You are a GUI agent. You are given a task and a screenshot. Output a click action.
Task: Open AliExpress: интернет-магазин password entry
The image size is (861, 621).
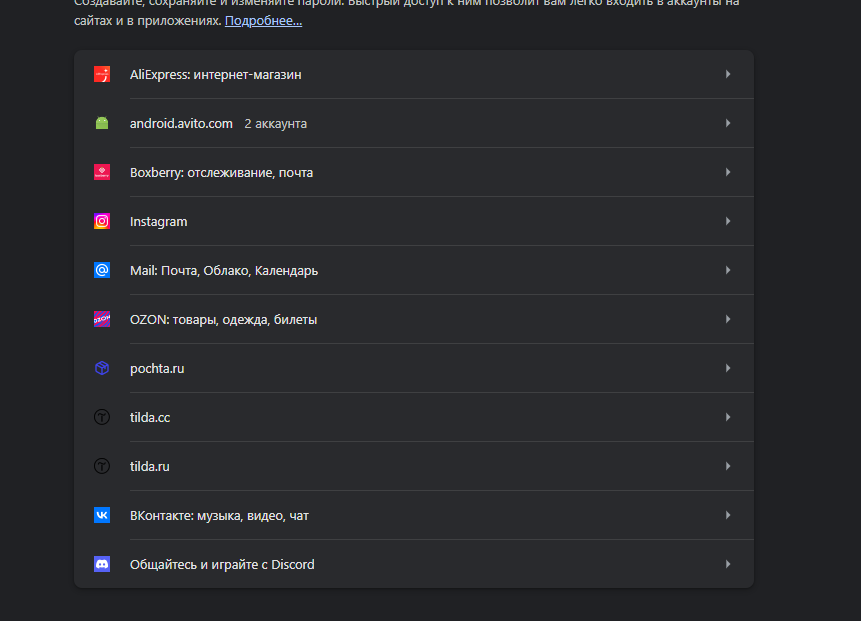tap(413, 74)
